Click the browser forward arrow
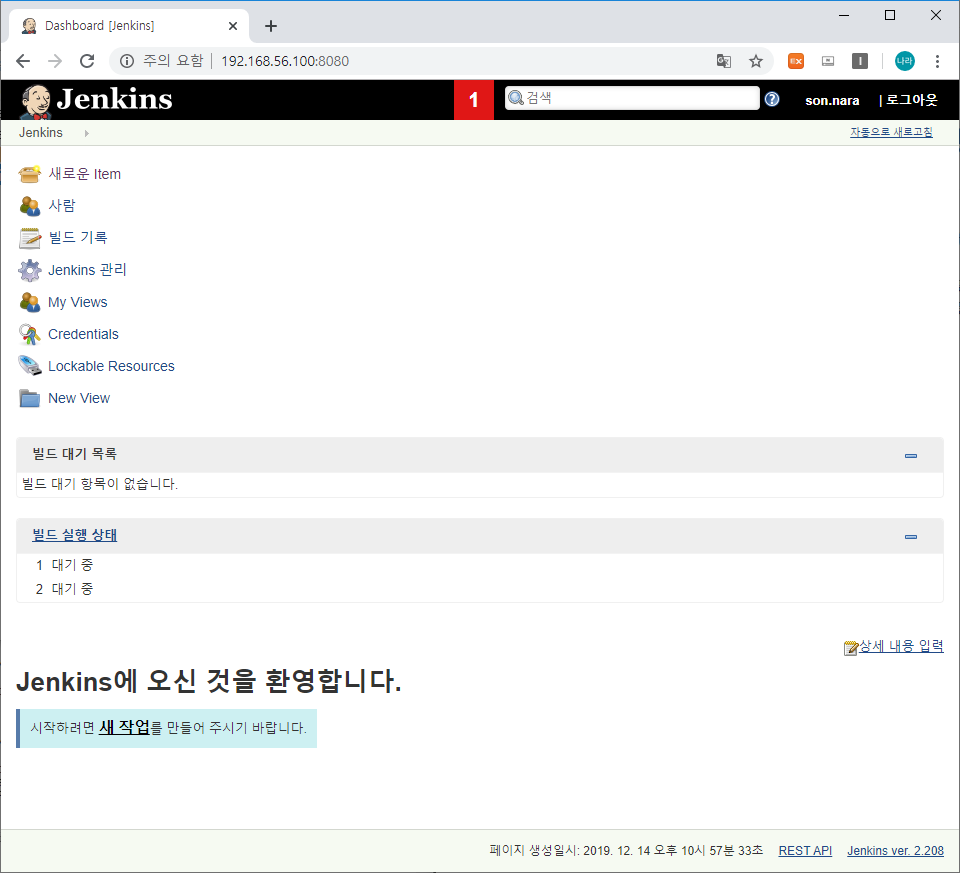Image resolution: width=960 pixels, height=873 pixels. point(55,61)
